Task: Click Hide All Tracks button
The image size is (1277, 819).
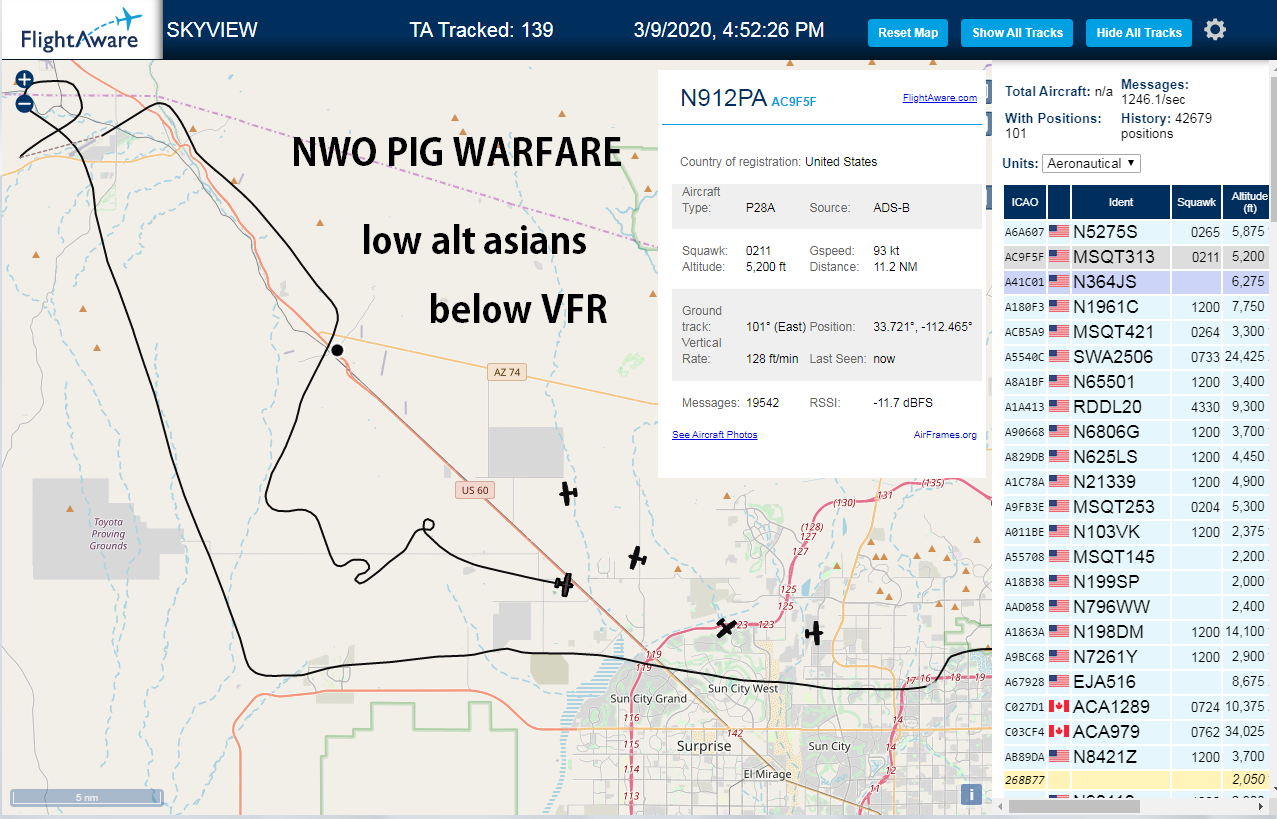Action: pos(1139,33)
